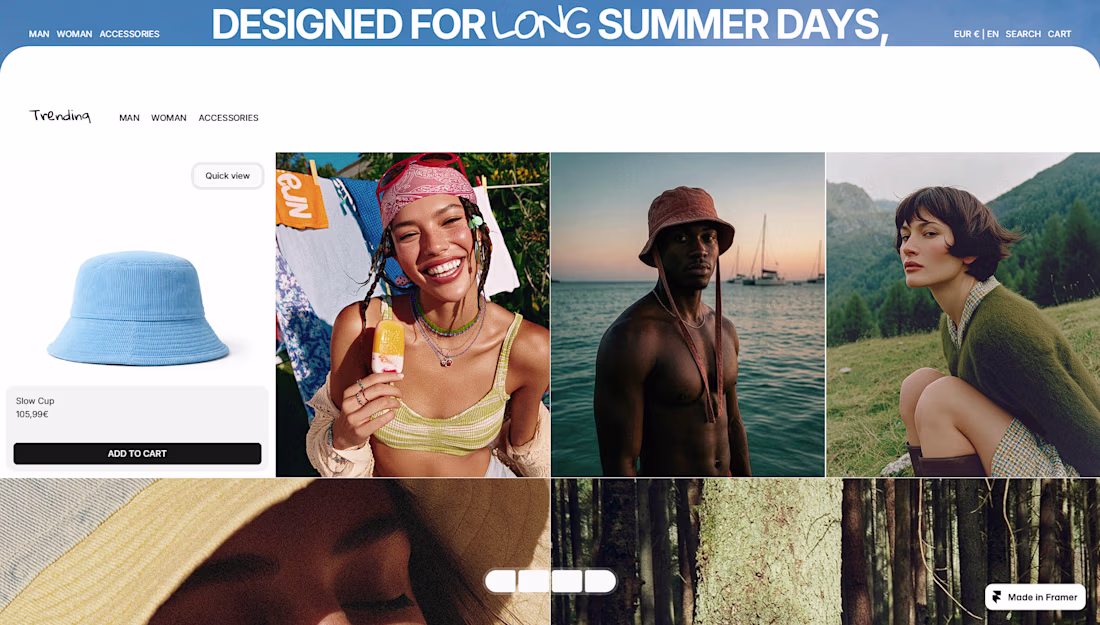Click the blue bucket hat product image
Image resolution: width=1100 pixels, height=625 pixels.
138,309
